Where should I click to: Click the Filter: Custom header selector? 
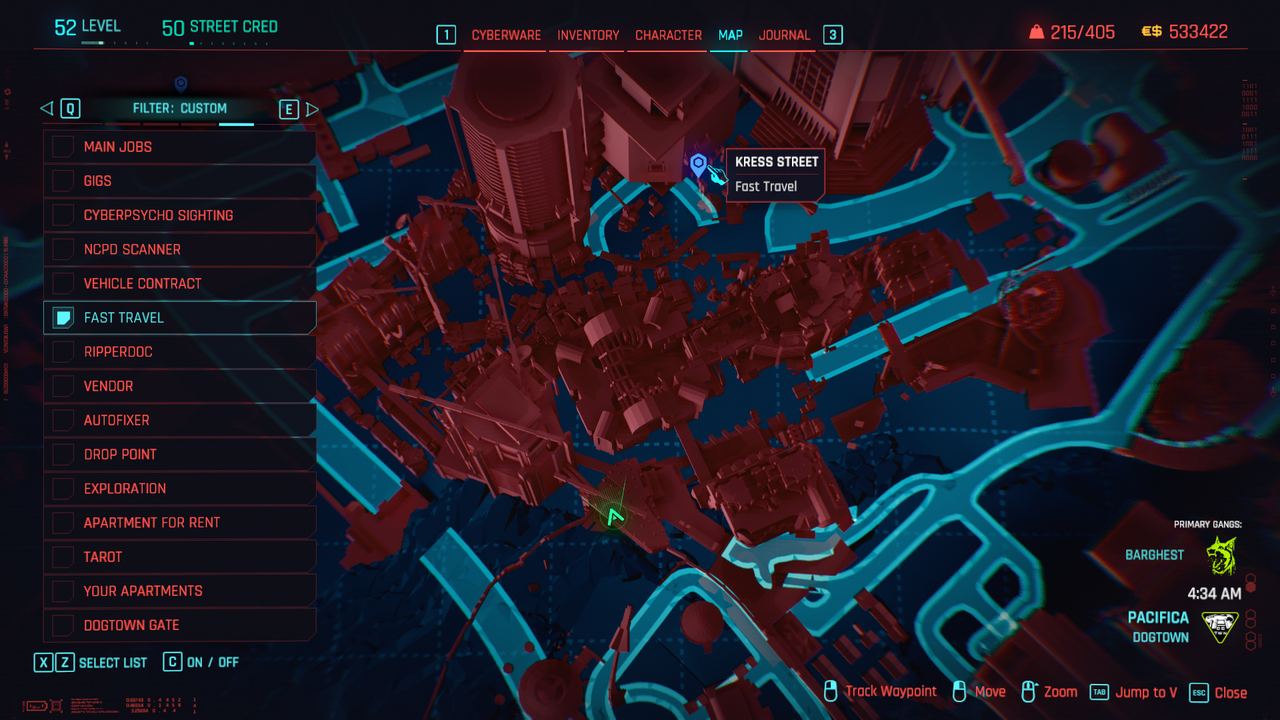[x=180, y=109]
